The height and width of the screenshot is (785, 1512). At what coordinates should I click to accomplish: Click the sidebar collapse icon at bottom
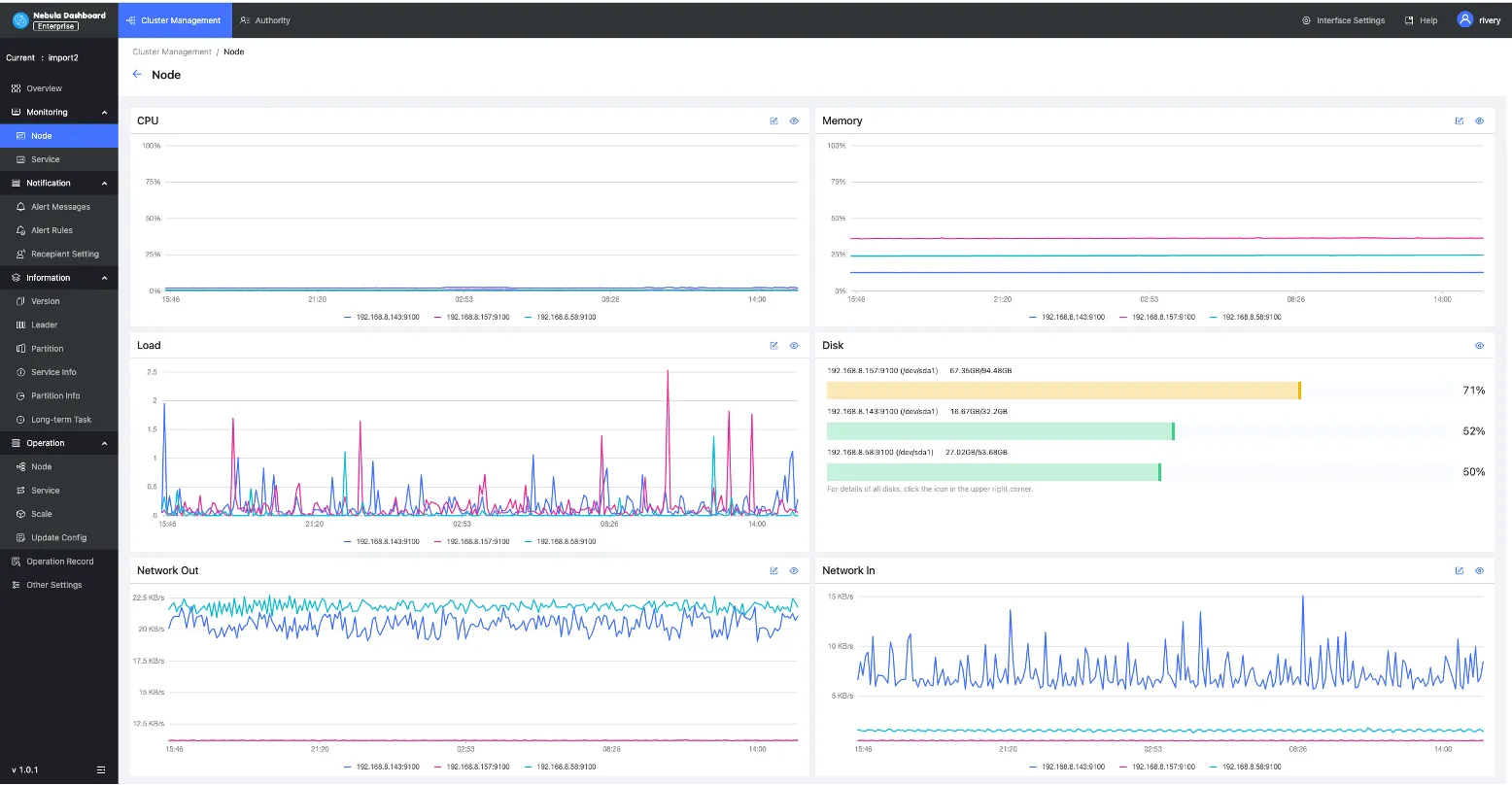101,769
